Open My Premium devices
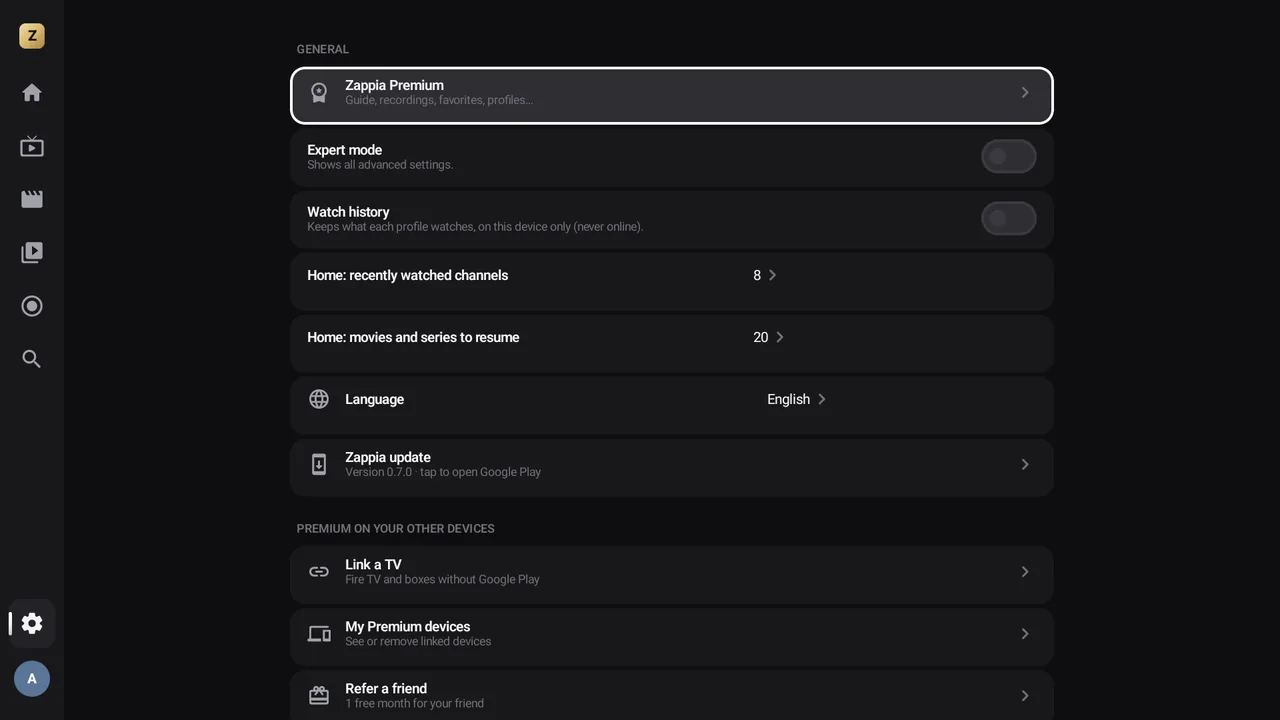Image resolution: width=1280 pixels, height=720 pixels. point(672,637)
